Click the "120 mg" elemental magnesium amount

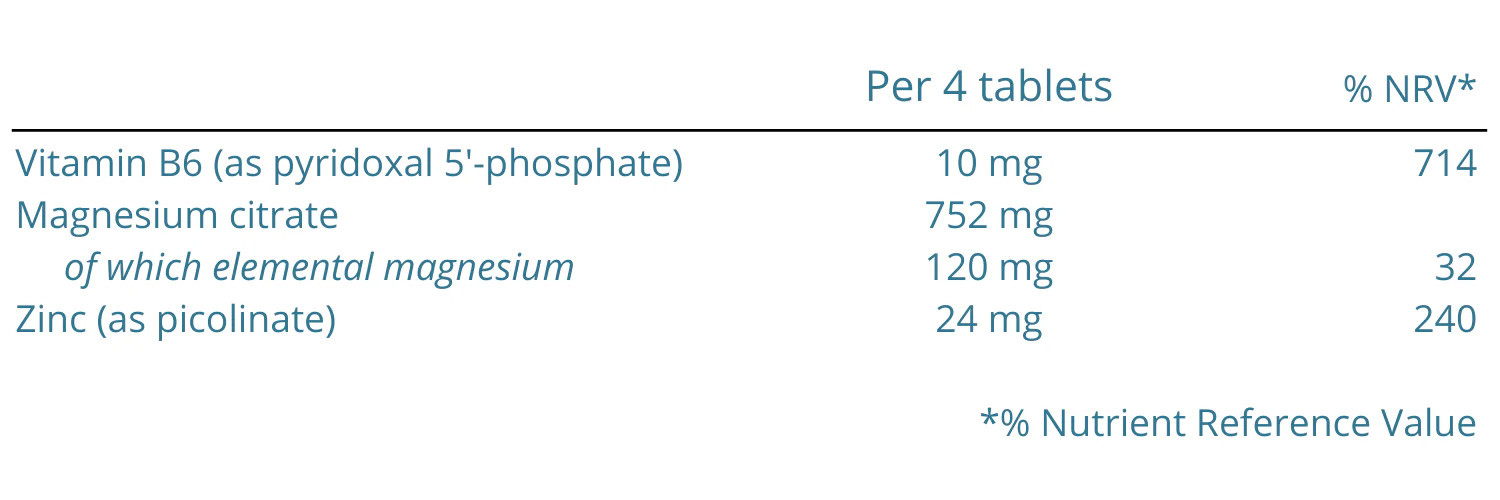pos(988,267)
